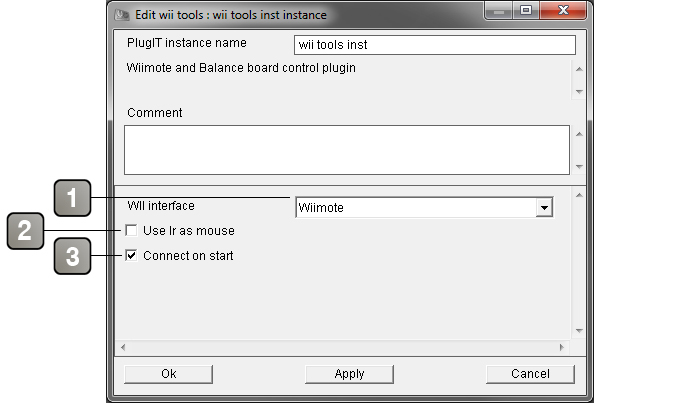This screenshot has height=403, width=700.
Task: Click the Comment box scroll up arrow
Action: click(x=579, y=134)
